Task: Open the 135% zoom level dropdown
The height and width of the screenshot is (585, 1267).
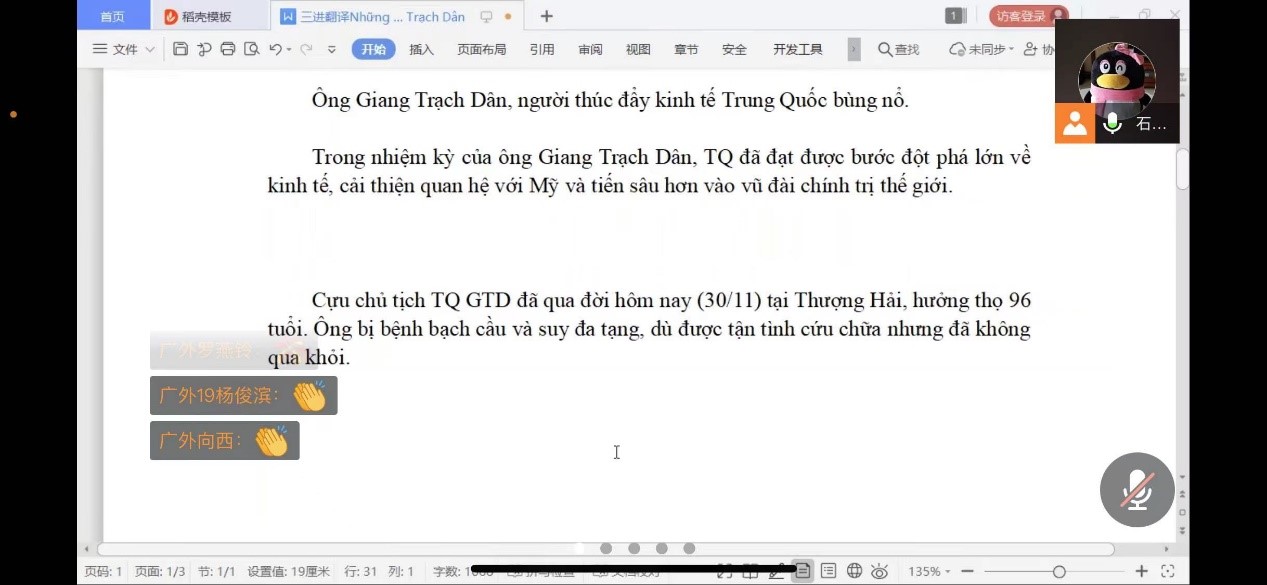Action: tap(927, 571)
